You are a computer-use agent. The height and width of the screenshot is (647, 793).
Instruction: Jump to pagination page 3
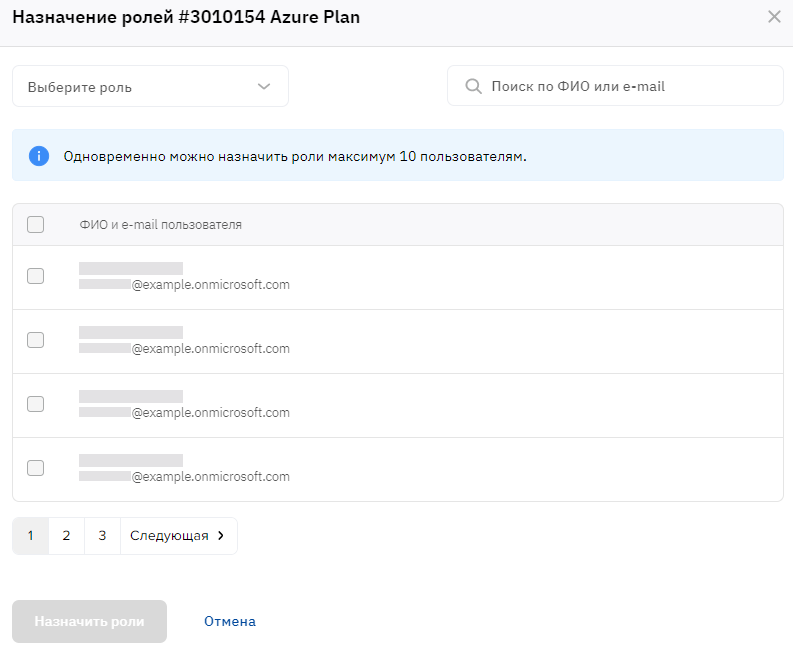coord(102,536)
